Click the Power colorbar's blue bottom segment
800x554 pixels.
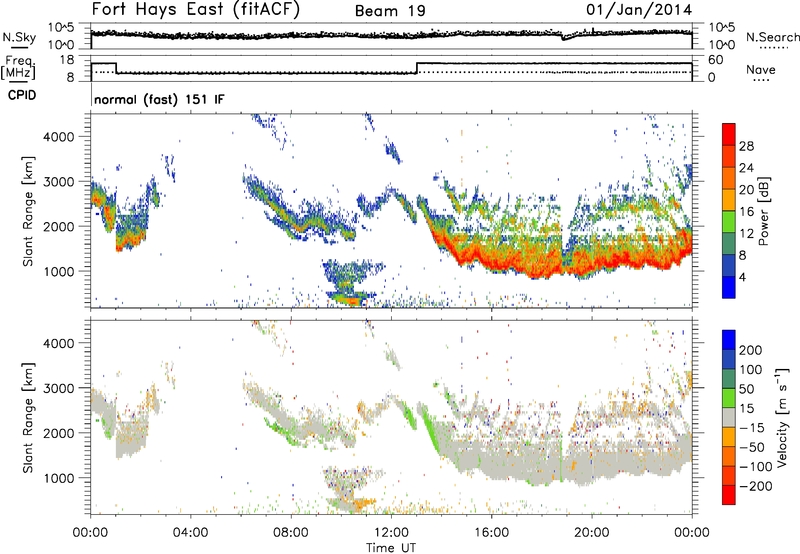click(x=729, y=287)
